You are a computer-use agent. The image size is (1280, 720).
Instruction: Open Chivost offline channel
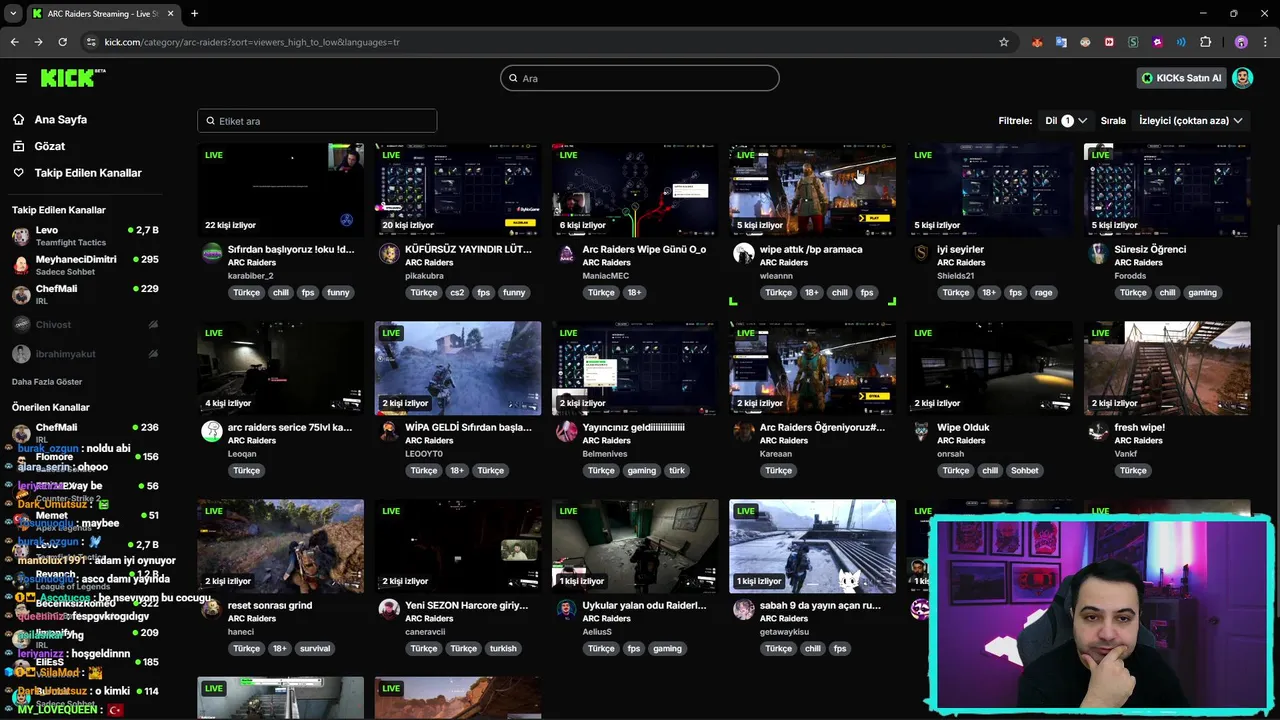pos(85,325)
